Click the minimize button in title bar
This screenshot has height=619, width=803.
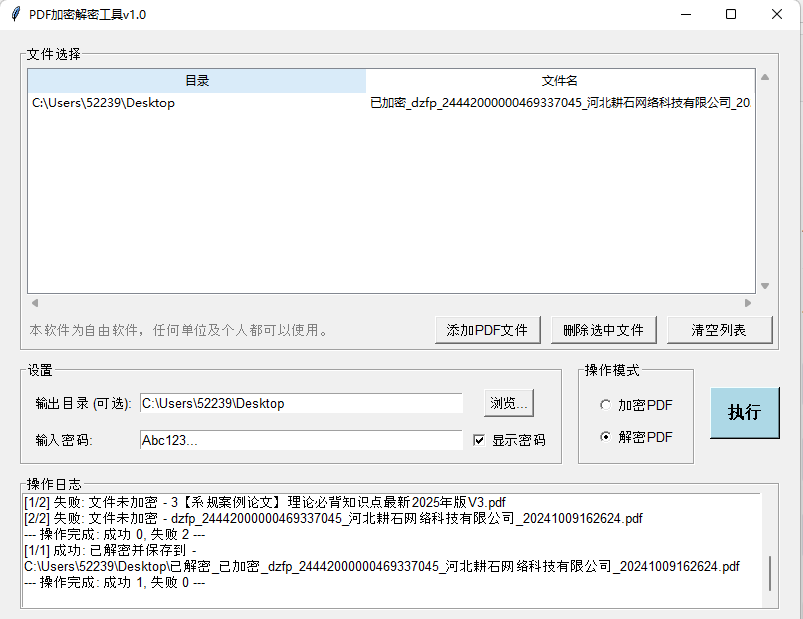coord(687,14)
